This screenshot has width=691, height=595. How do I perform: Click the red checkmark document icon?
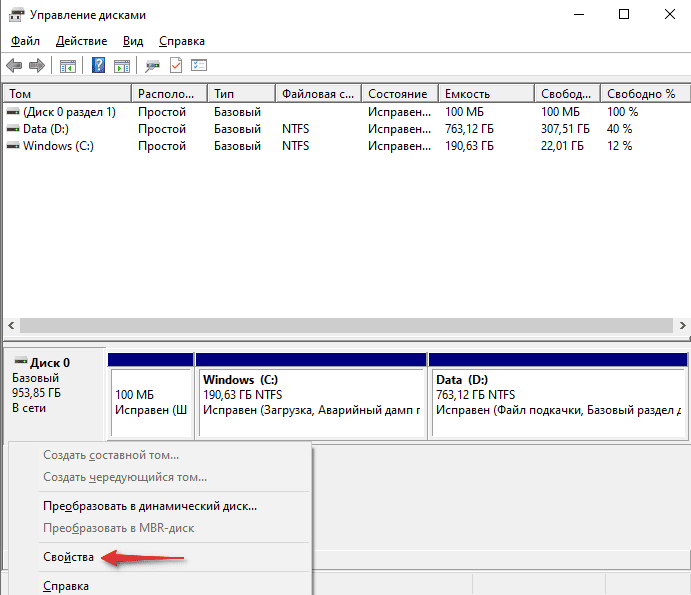(176, 66)
